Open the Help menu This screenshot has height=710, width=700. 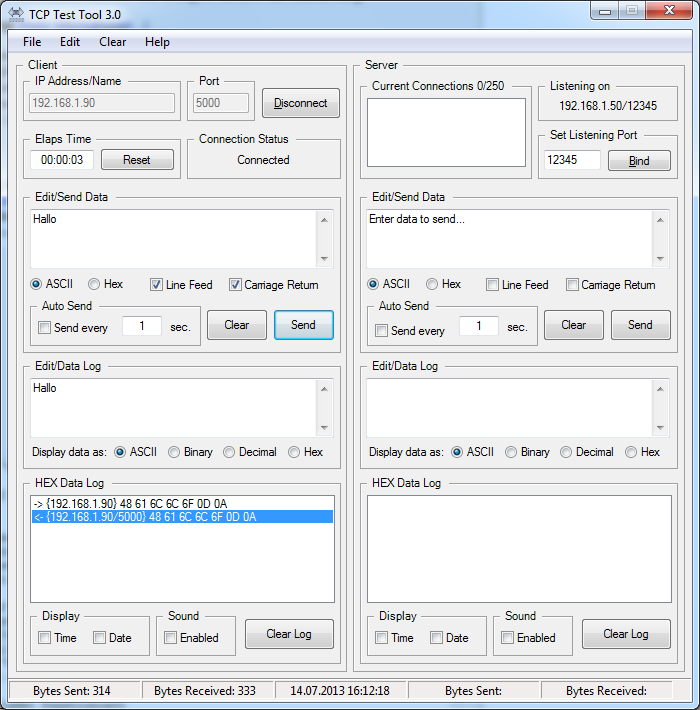(157, 42)
